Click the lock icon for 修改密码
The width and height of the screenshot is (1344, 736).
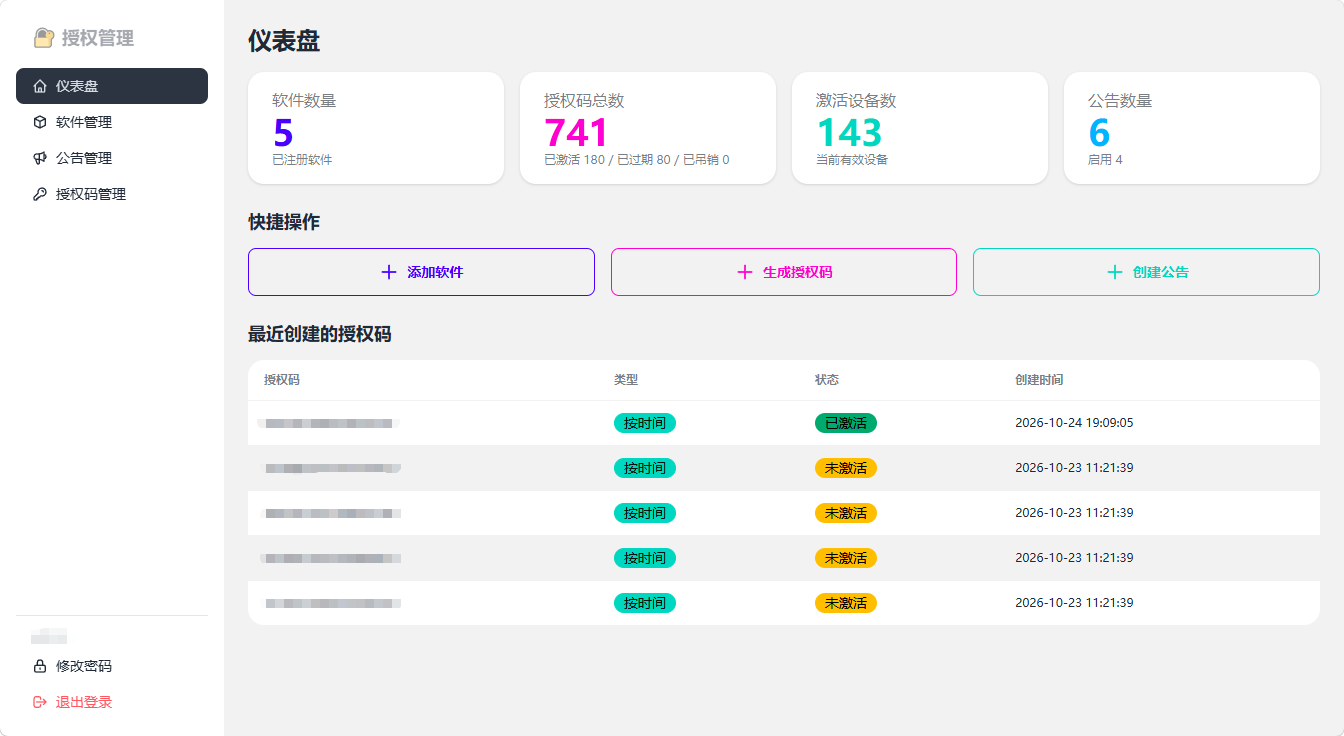pyautogui.click(x=40, y=666)
